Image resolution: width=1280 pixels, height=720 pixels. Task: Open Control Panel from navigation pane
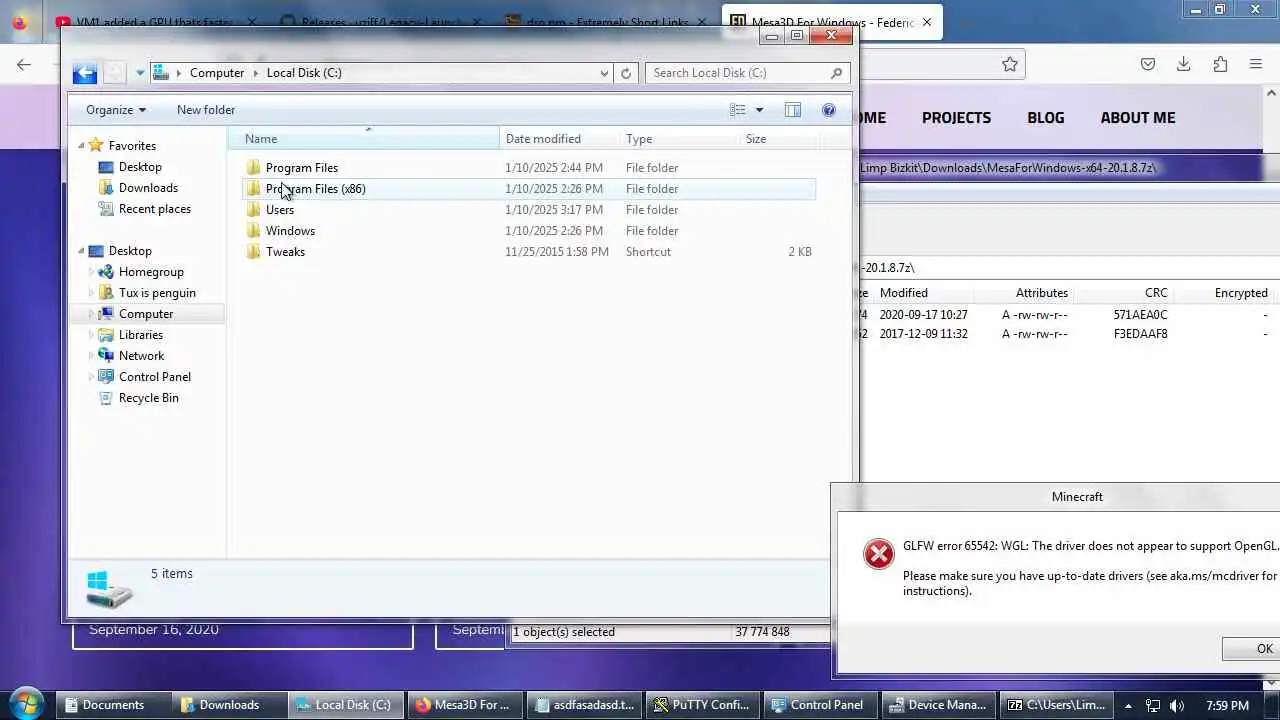click(x=155, y=377)
